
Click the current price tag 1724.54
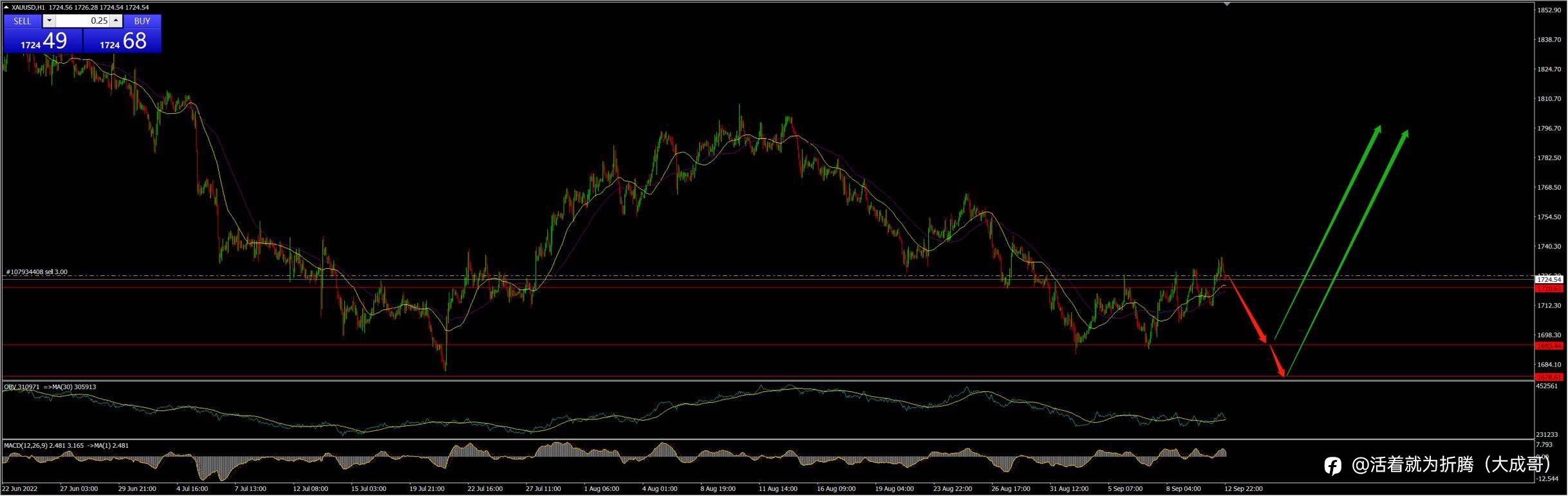[1549, 279]
